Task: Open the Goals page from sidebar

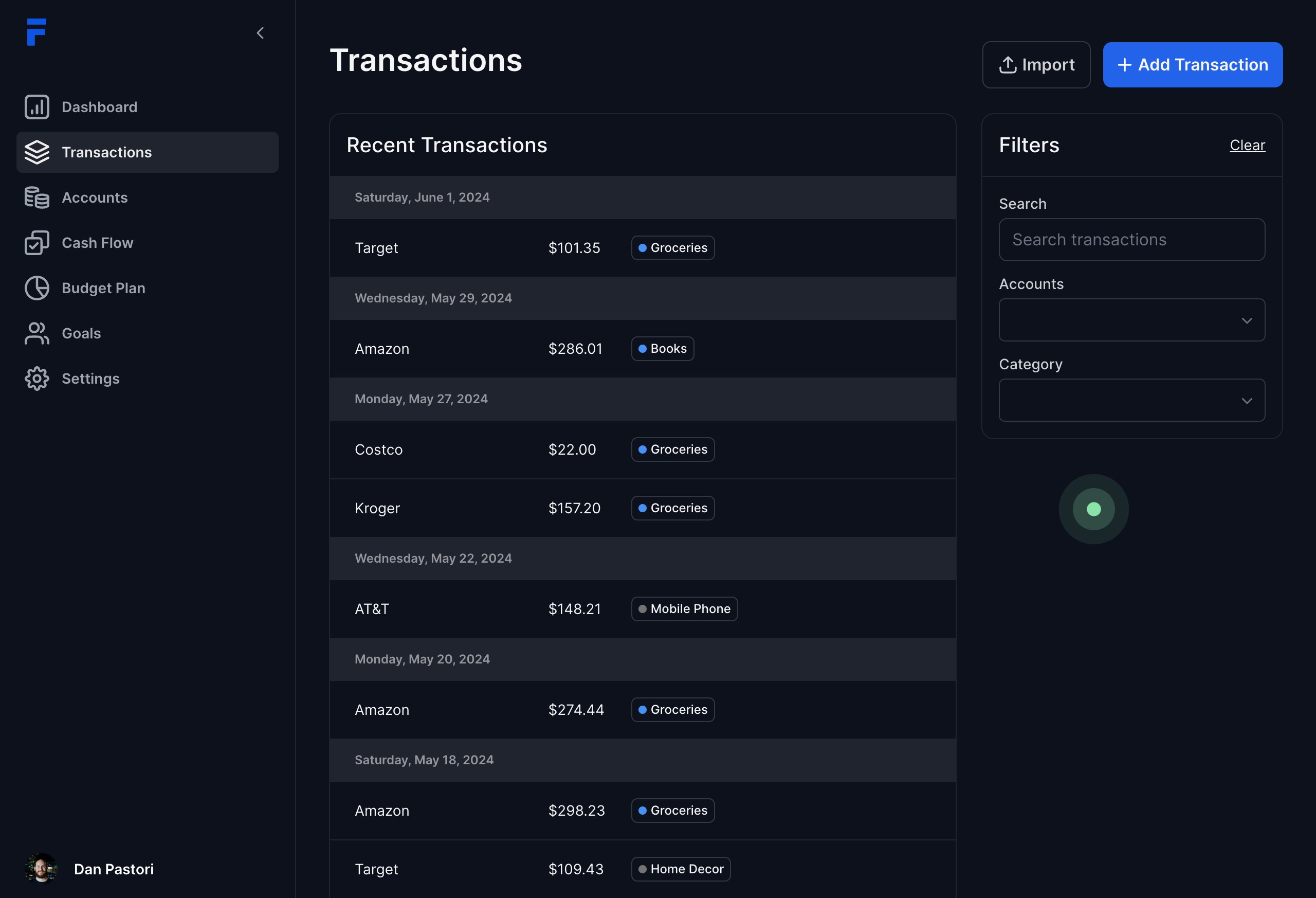Action: [81, 334]
